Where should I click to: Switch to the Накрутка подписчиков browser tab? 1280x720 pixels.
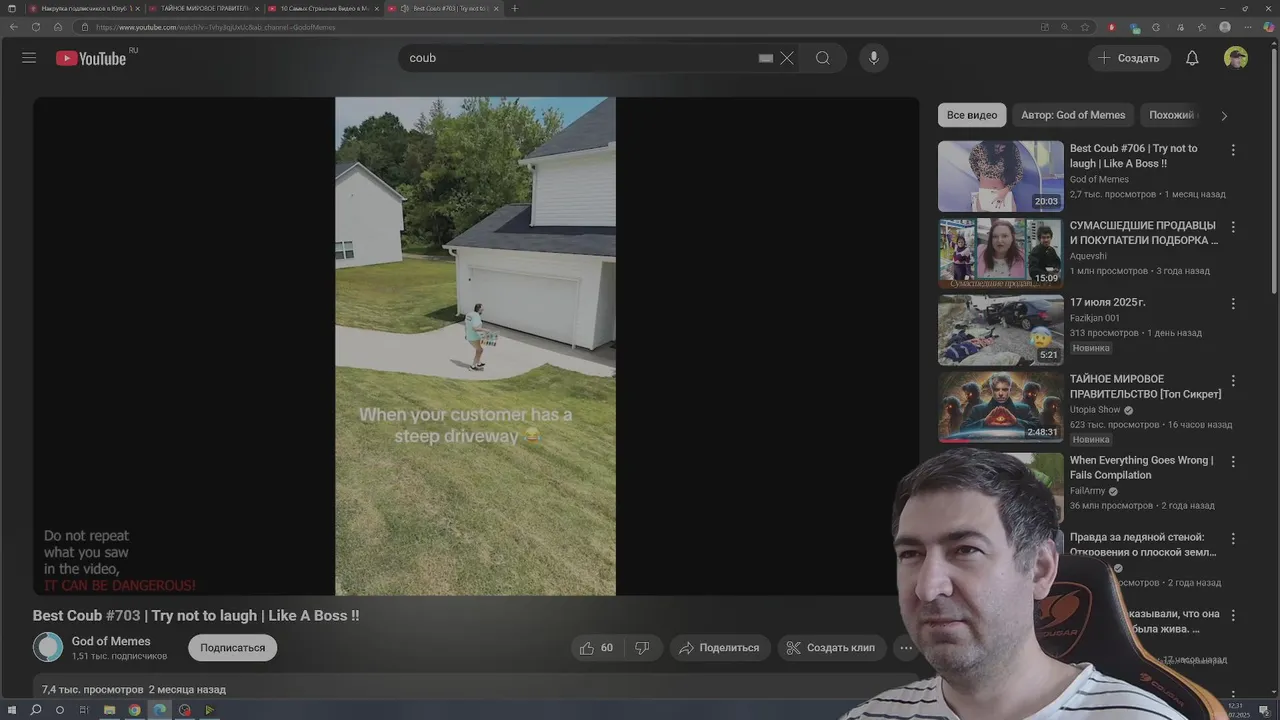(x=85, y=8)
